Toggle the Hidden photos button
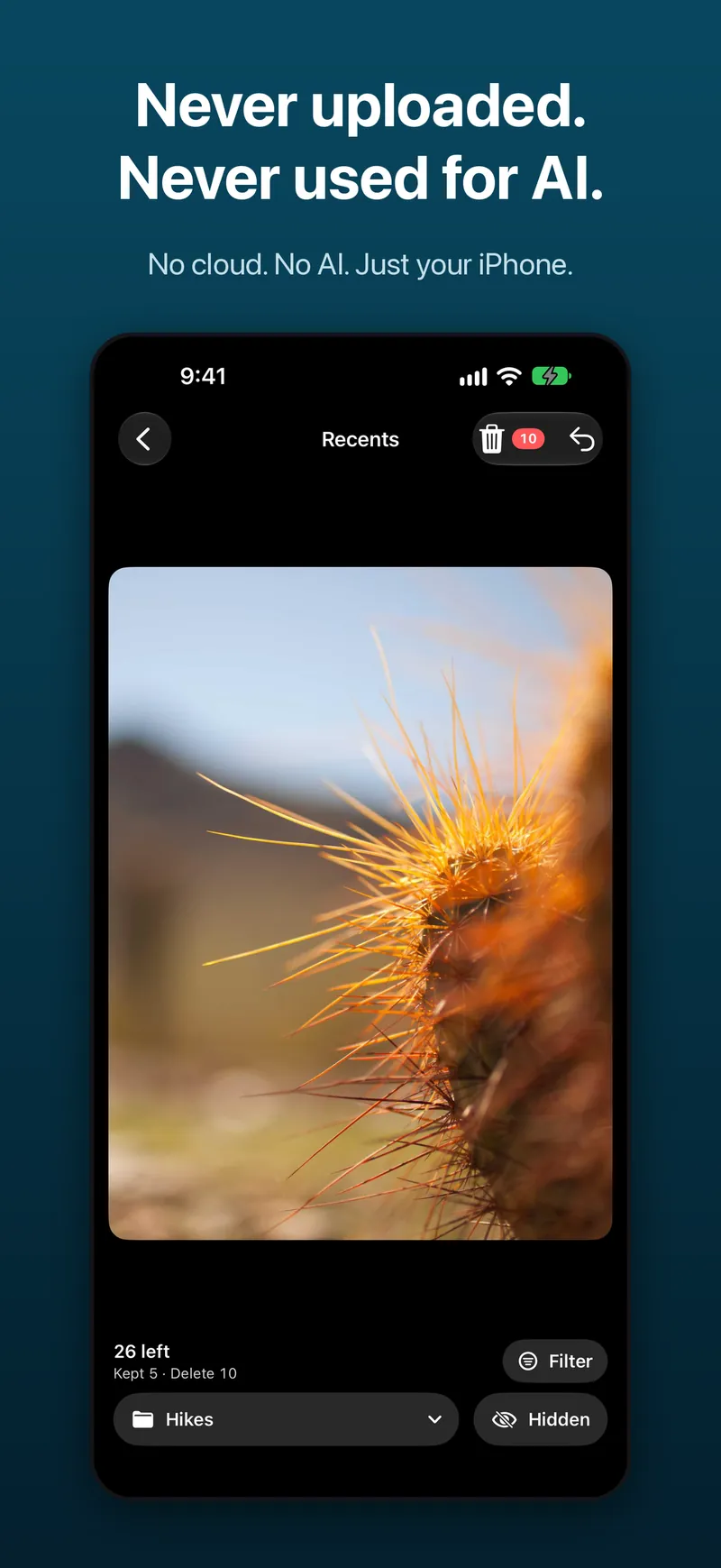The height and width of the screenshot is (1568, 721). coord(541,1419)
